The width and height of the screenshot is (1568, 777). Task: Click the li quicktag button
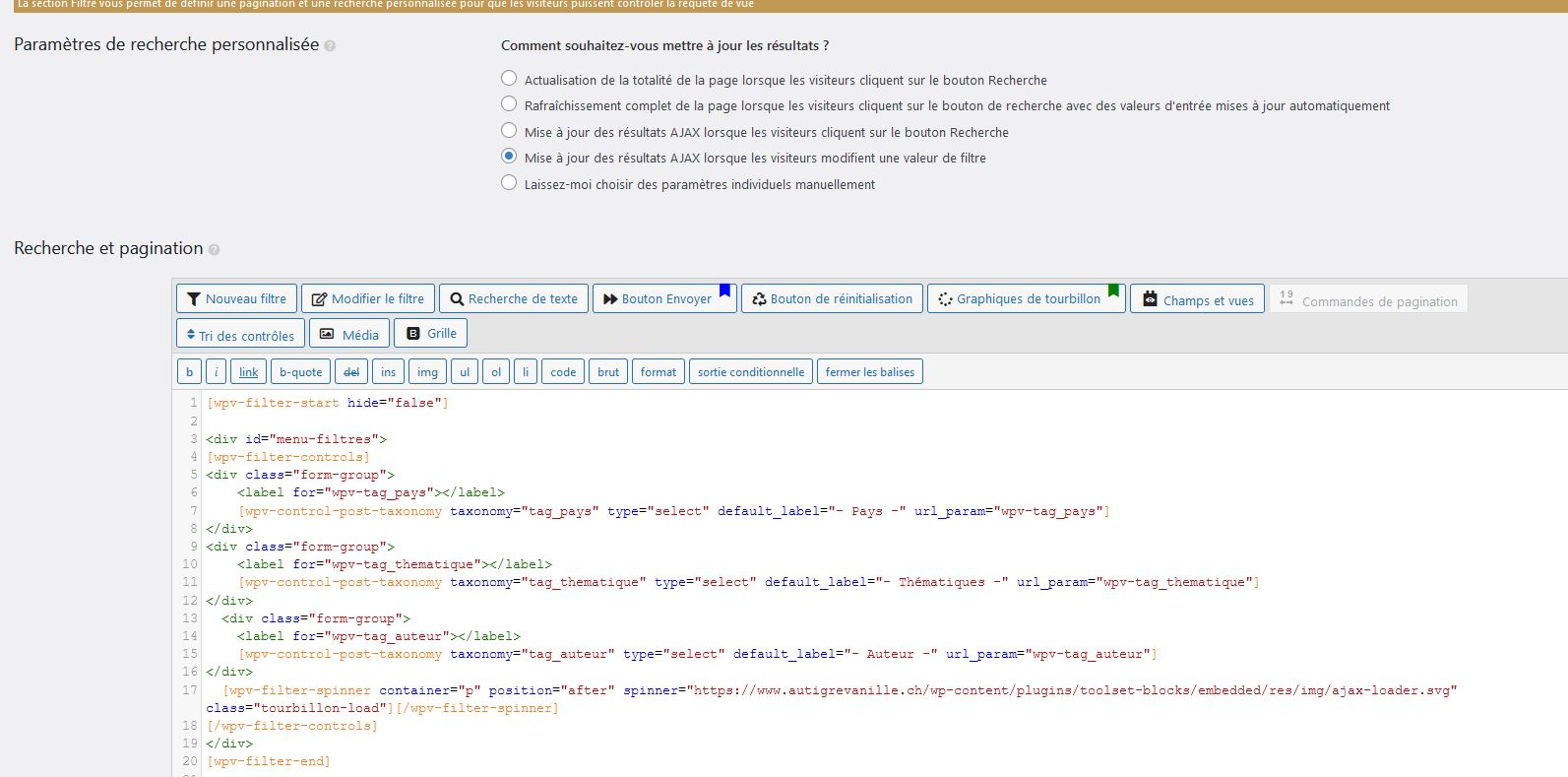click(x=526, y=371)
